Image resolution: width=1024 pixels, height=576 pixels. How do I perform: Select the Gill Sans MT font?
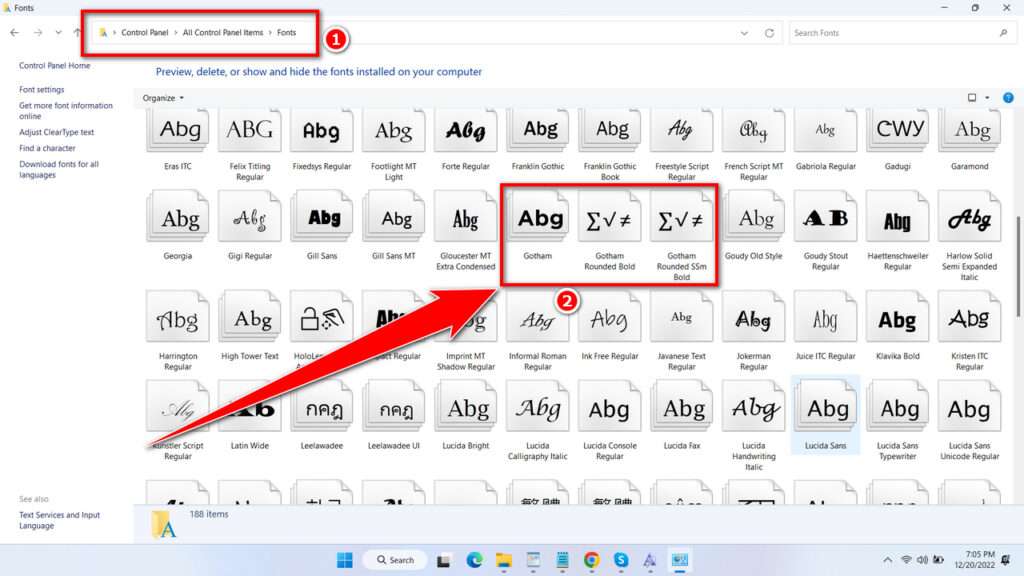point(394,225)
